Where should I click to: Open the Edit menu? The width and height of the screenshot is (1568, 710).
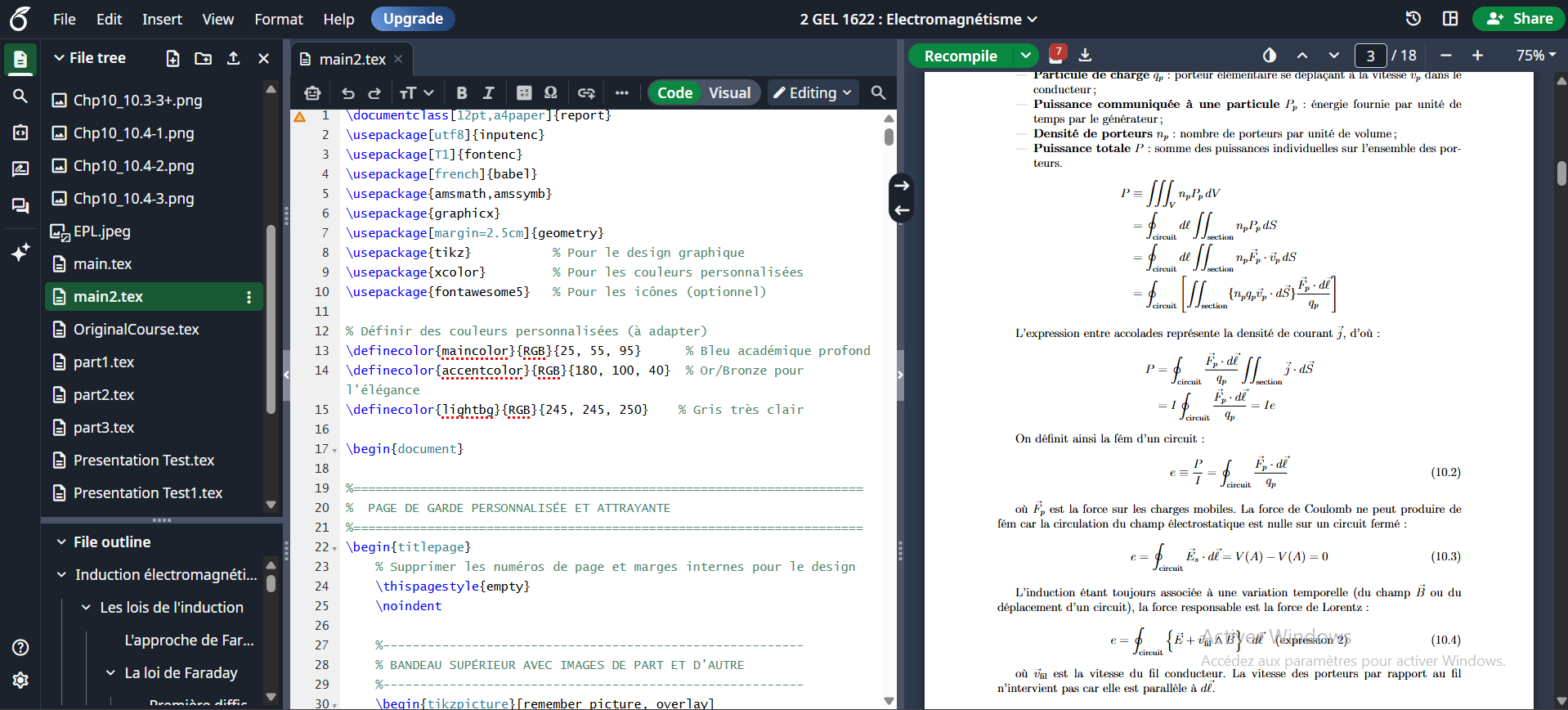[x=109, y=19]
